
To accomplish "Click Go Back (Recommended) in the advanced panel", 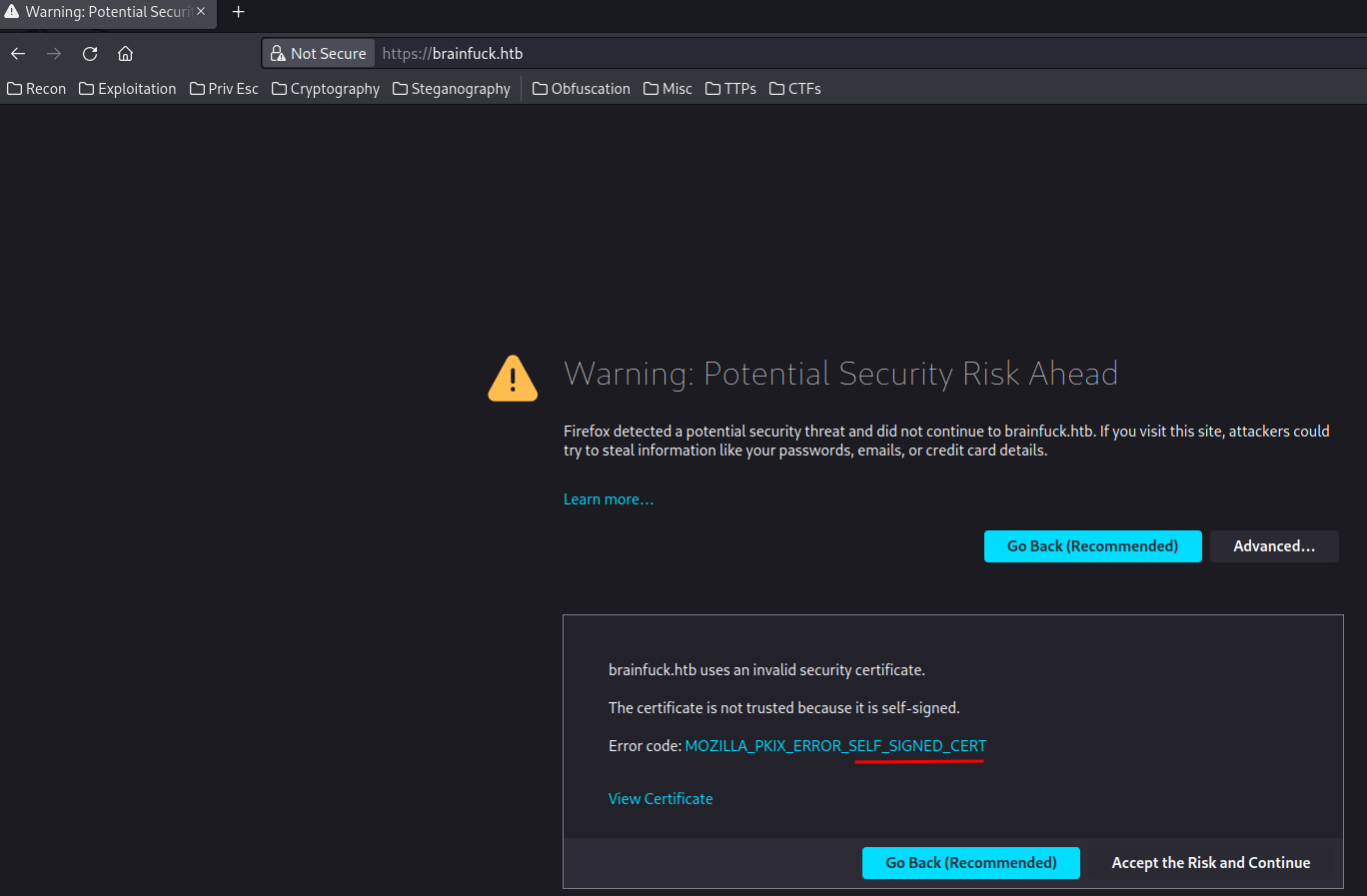I will [x=971, y=863].
